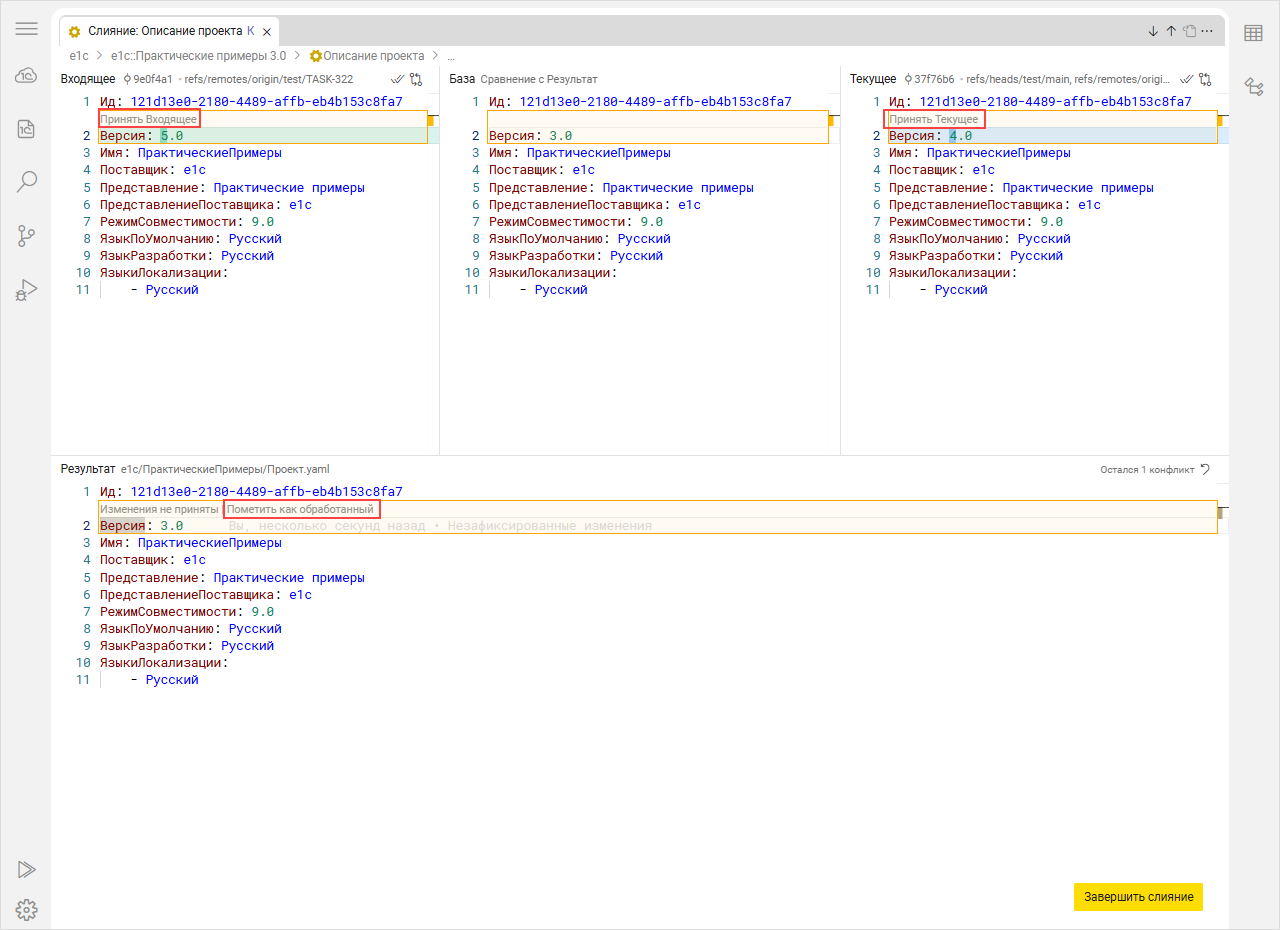Open the 1C cloud panel icon
Image resolution: width=1280 pixels, height=930 pixels.
(27, 76)
